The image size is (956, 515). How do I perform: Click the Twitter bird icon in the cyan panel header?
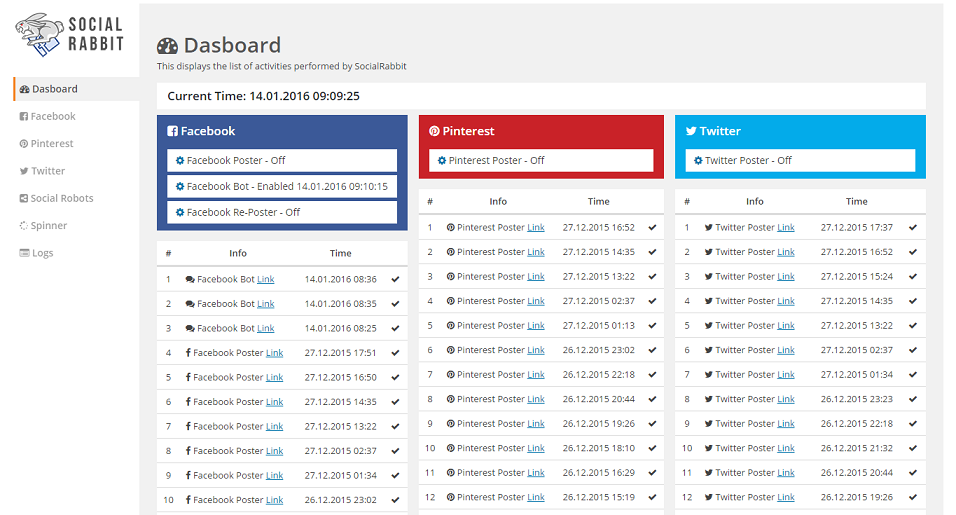[x=691, y=131]
